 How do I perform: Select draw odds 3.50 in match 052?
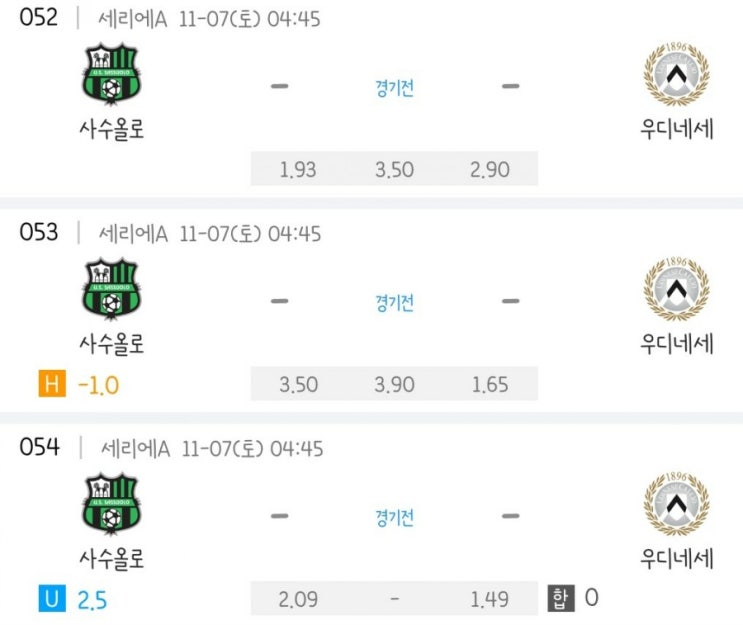394,169
